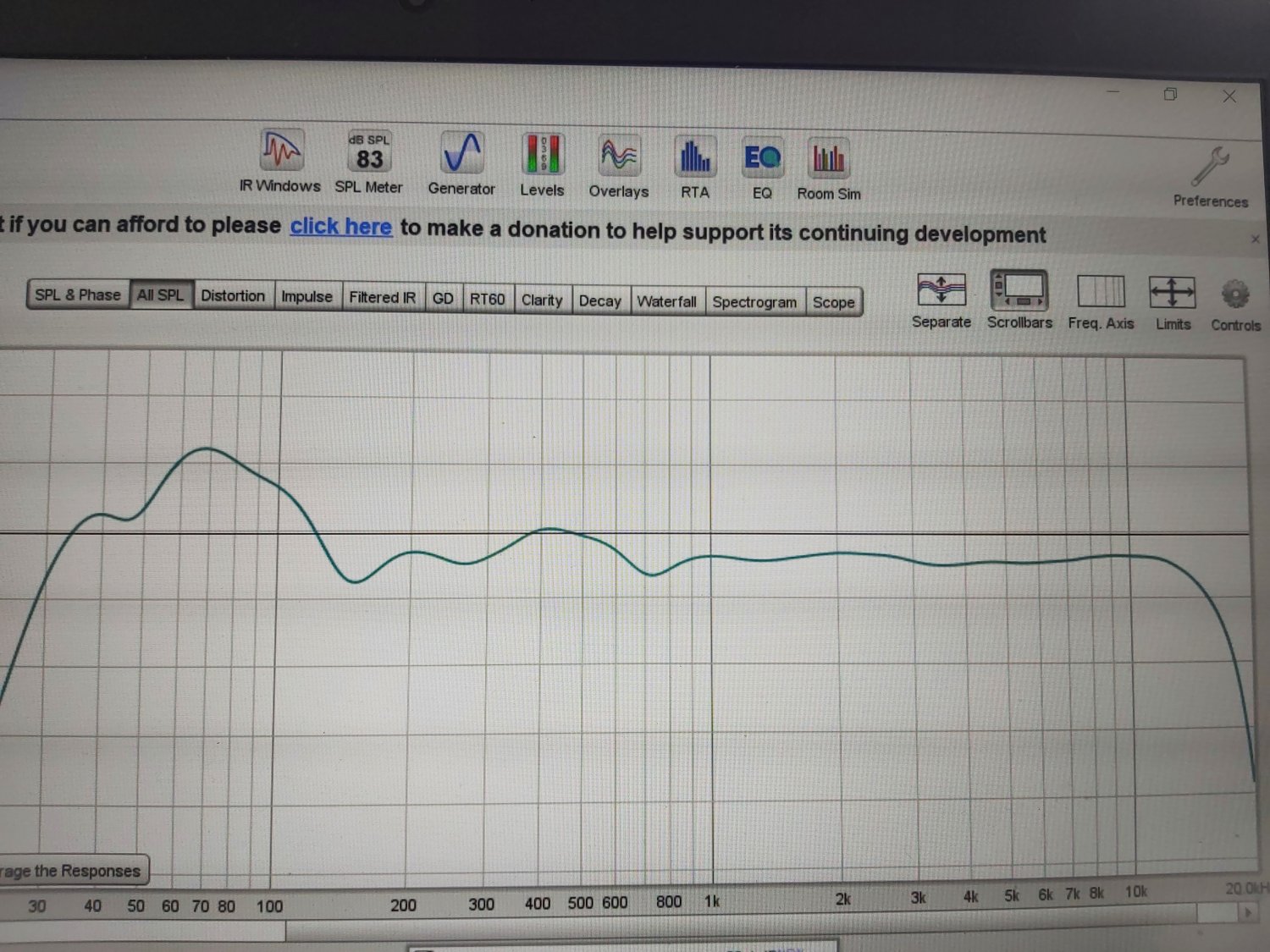Click the Separate traces icon
The width and height of the screenshot is (1270, 952).
(x=941, y=300)
